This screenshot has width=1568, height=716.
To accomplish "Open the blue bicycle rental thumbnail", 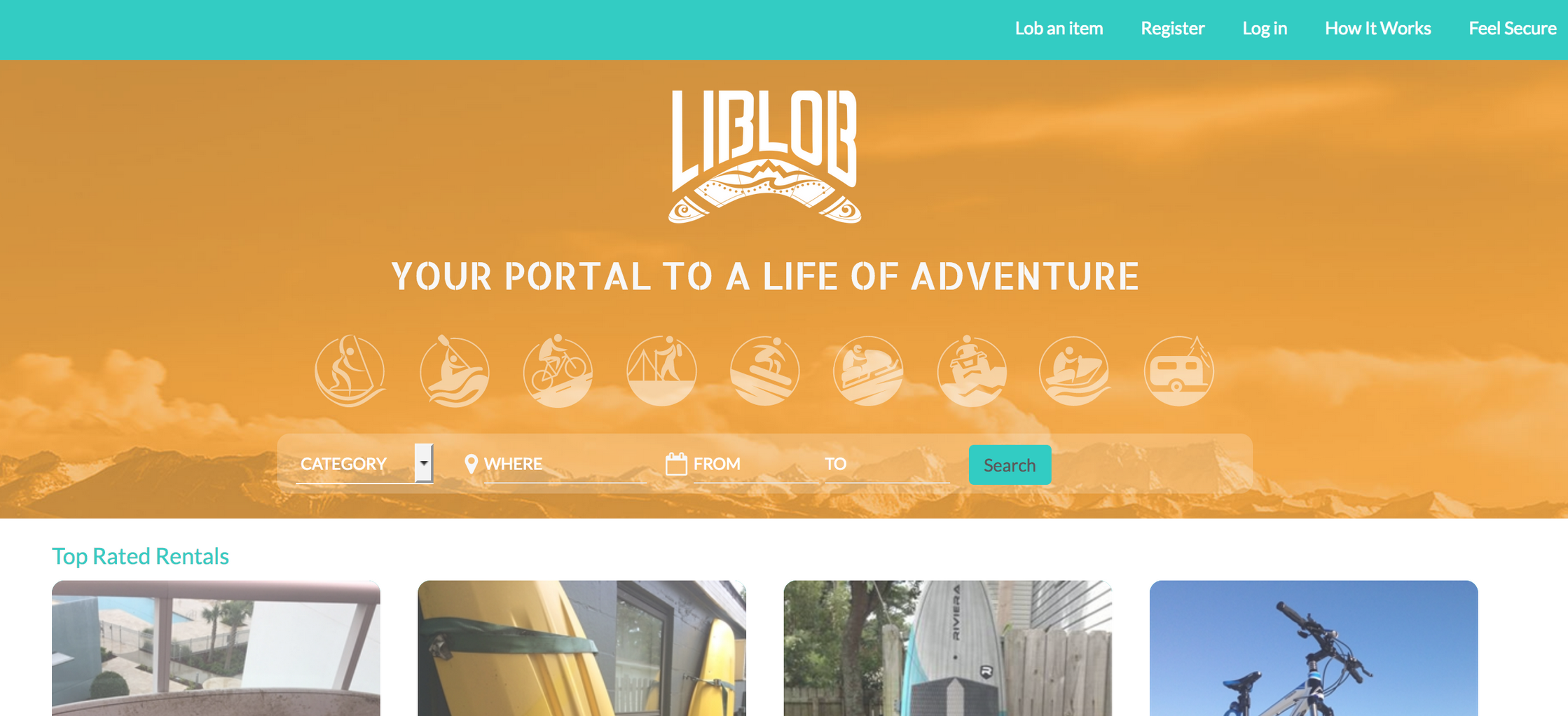I will coord(1314,648).
